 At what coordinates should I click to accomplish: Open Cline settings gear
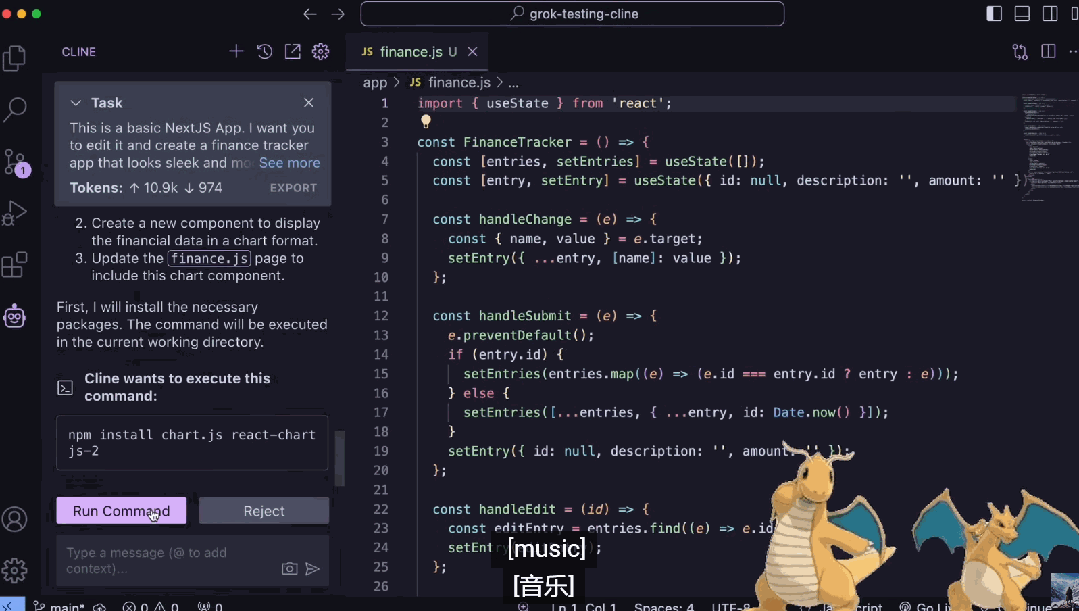coord(321,52)
